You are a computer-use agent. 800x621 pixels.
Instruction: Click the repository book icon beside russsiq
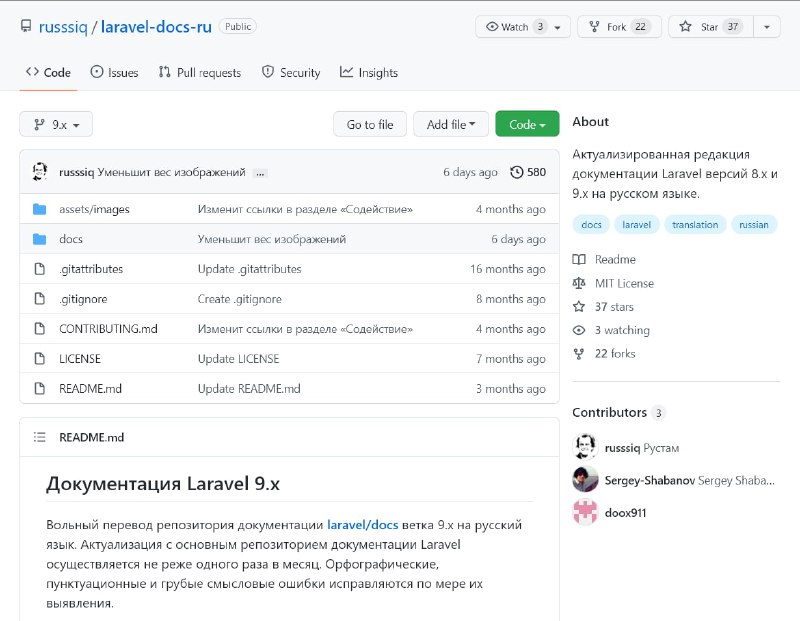(x=26, y=26)
